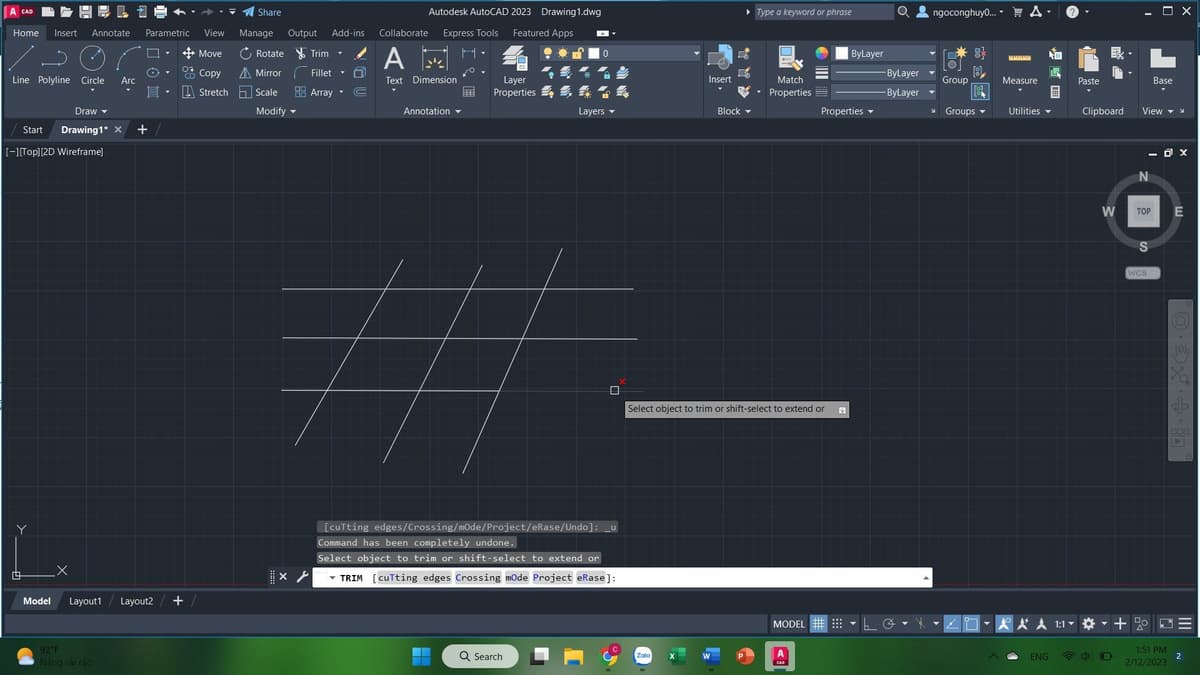This screenshot has height=675, width=1200.
Task: Activate the Mirror command
Action: [x=260, y=73]
